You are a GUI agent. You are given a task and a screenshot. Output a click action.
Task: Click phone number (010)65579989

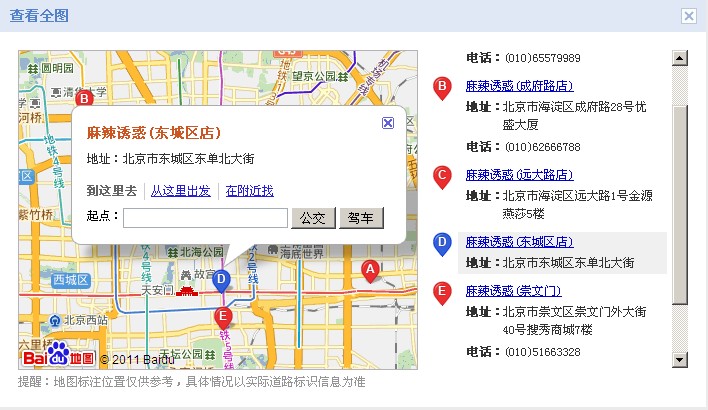[542, 58]
